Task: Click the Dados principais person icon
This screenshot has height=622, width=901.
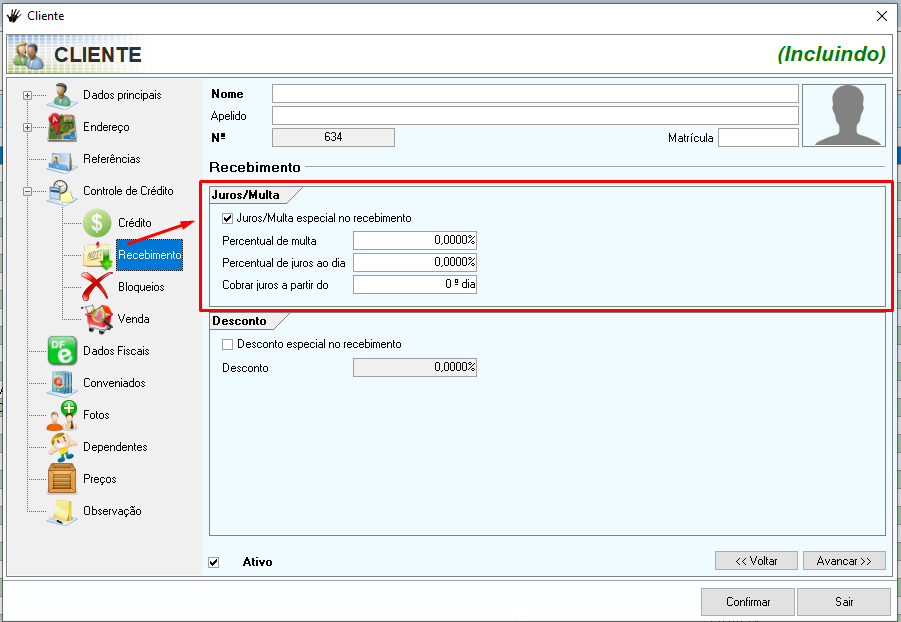Action: click(x=62, y=96)
